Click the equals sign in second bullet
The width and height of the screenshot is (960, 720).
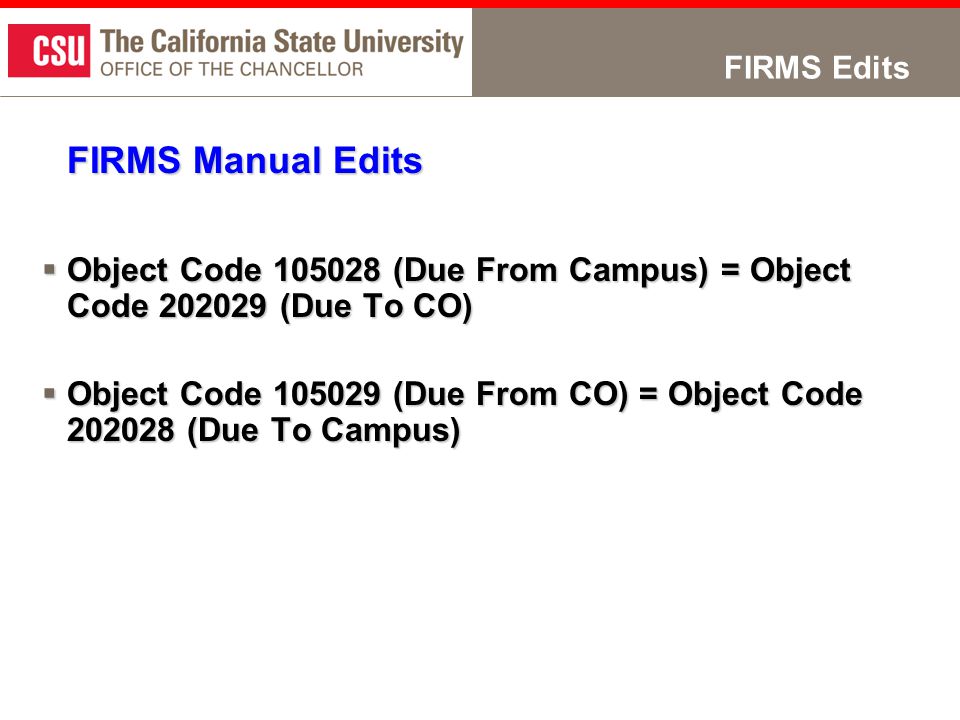pos(648,394)
